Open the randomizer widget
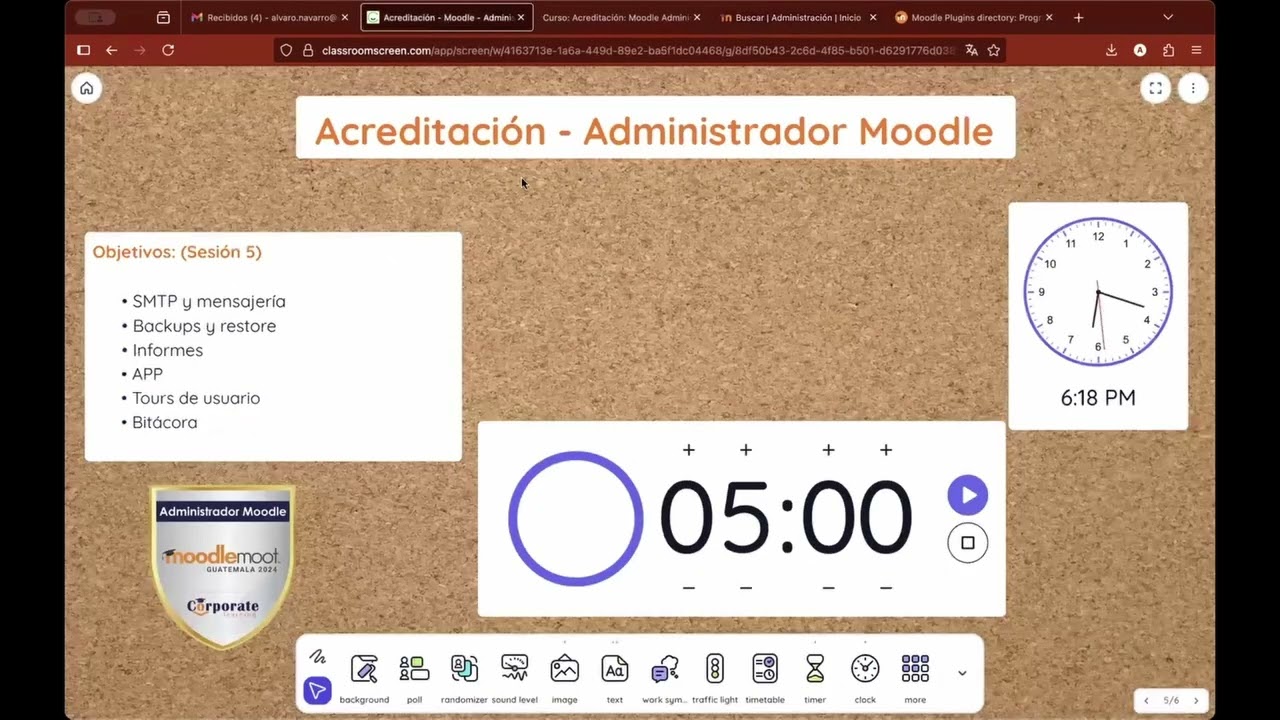 (x=464, y=678)
